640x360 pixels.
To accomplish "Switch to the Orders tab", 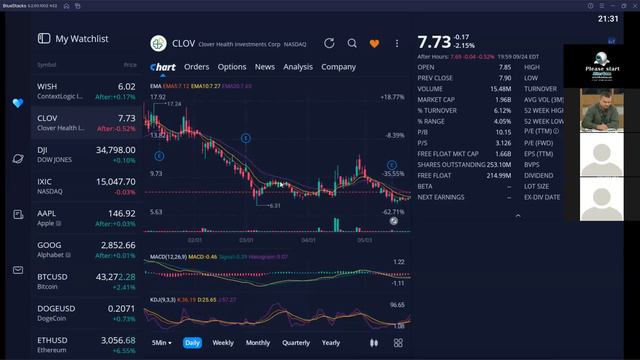I will [196, 67].
